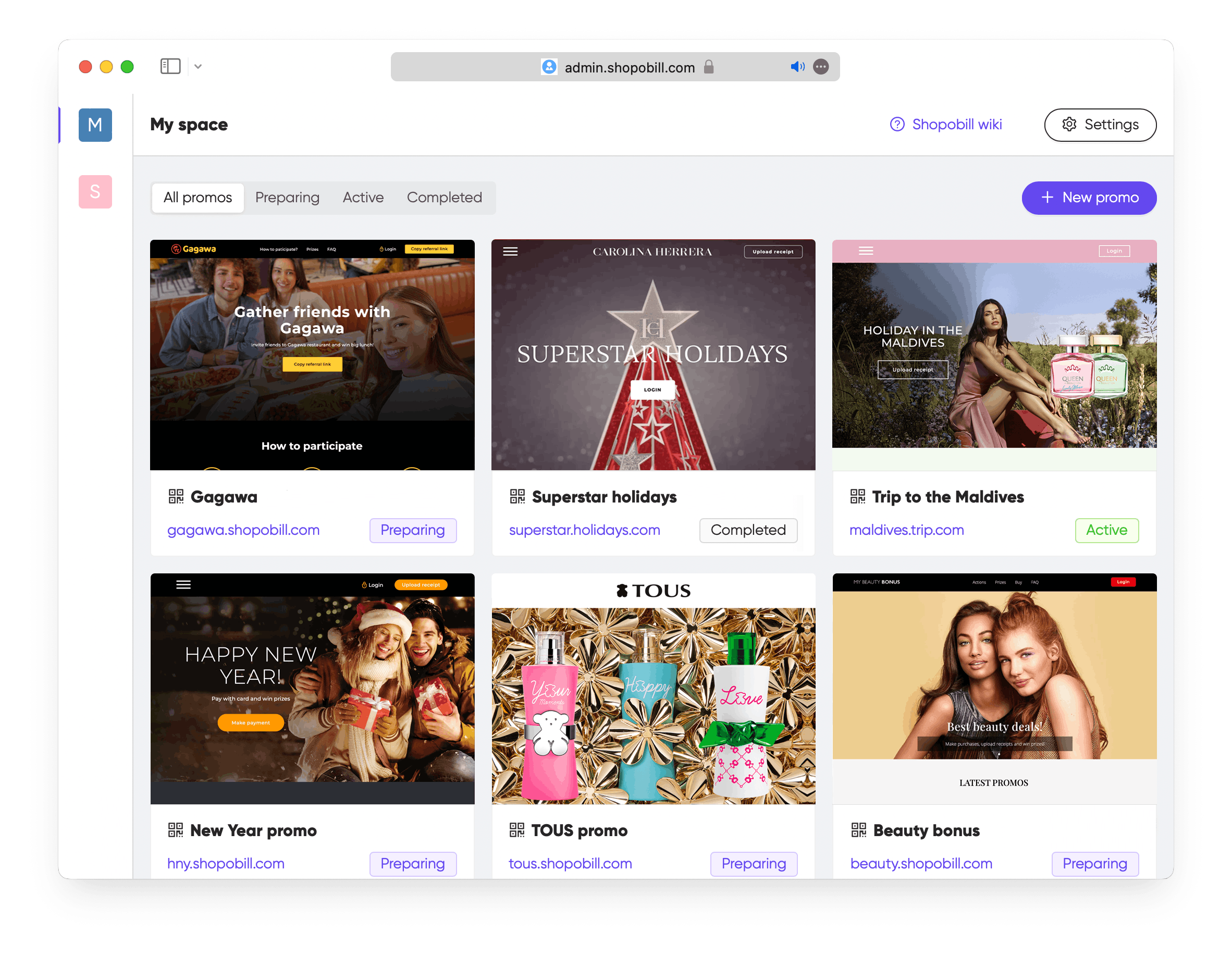Image resolution: width=1232 pixels, height=956 pixels.
Task: Select the Preparing filter tab
Action: point(287,198)
